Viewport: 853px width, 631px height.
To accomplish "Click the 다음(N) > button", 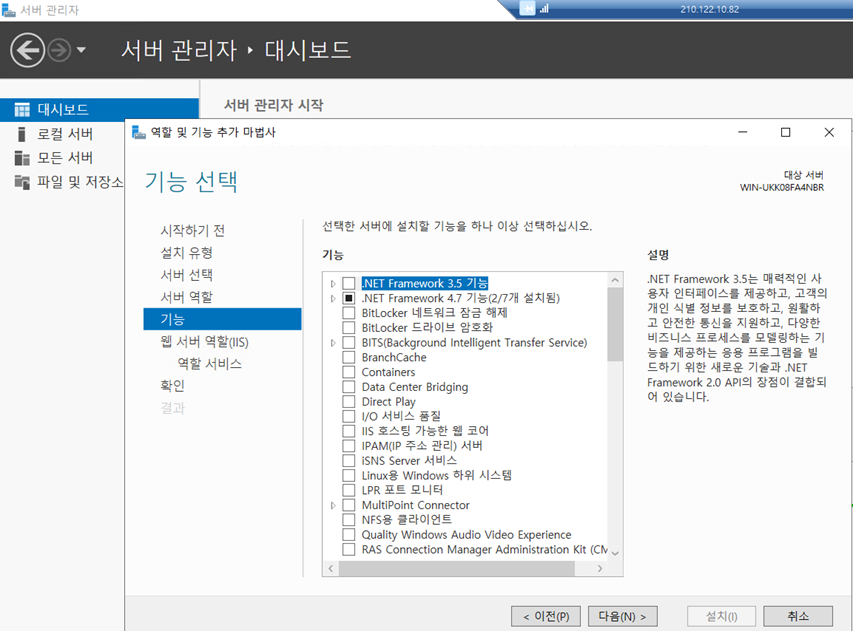I will tap(621, 616).
